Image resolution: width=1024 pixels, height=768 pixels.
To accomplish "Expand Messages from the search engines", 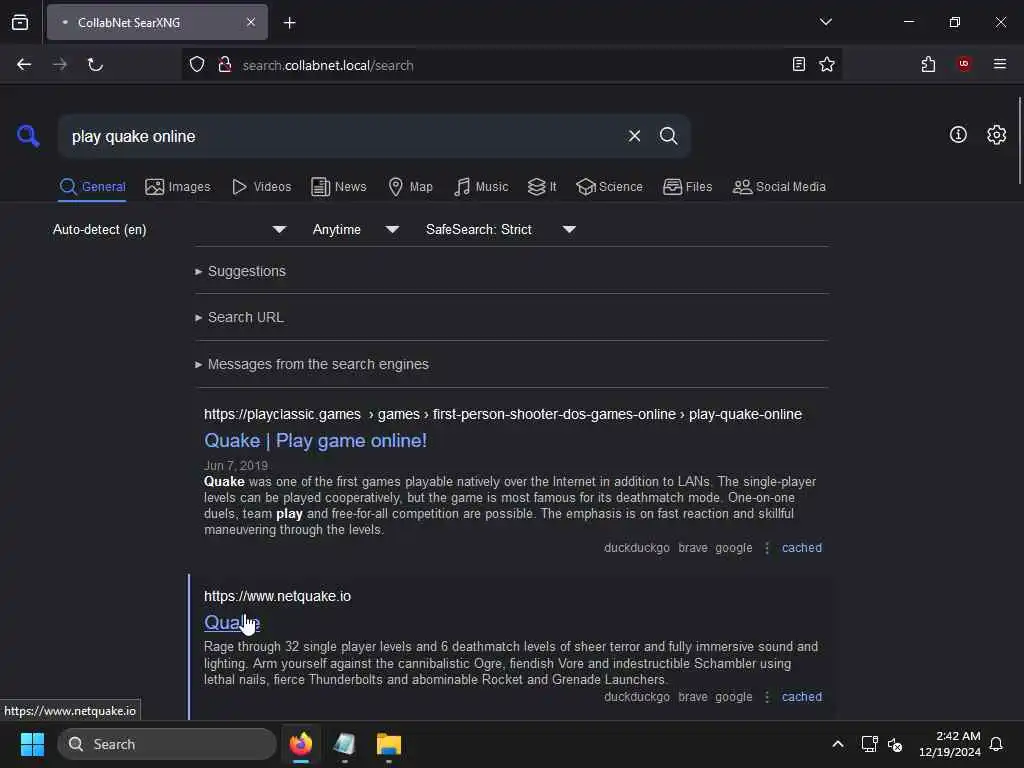I will pyautogui.click(x=312, y=364).
